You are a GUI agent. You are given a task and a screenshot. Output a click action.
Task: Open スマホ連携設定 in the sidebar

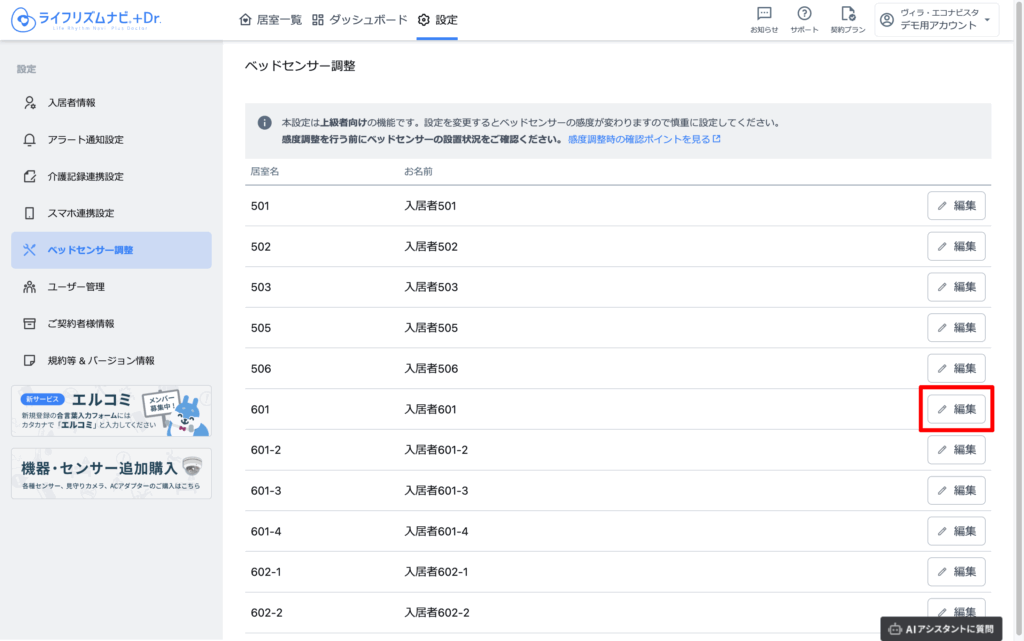81,213
